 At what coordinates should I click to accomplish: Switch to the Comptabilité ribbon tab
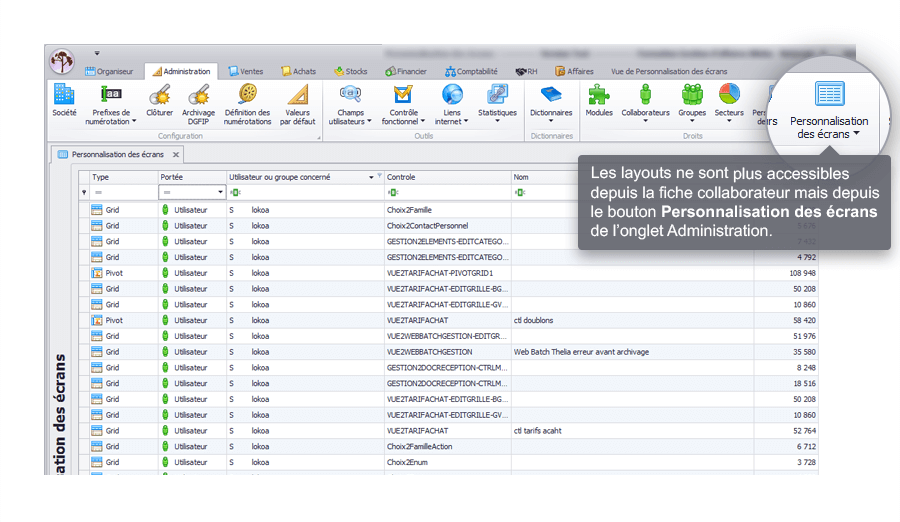[471, 72]
